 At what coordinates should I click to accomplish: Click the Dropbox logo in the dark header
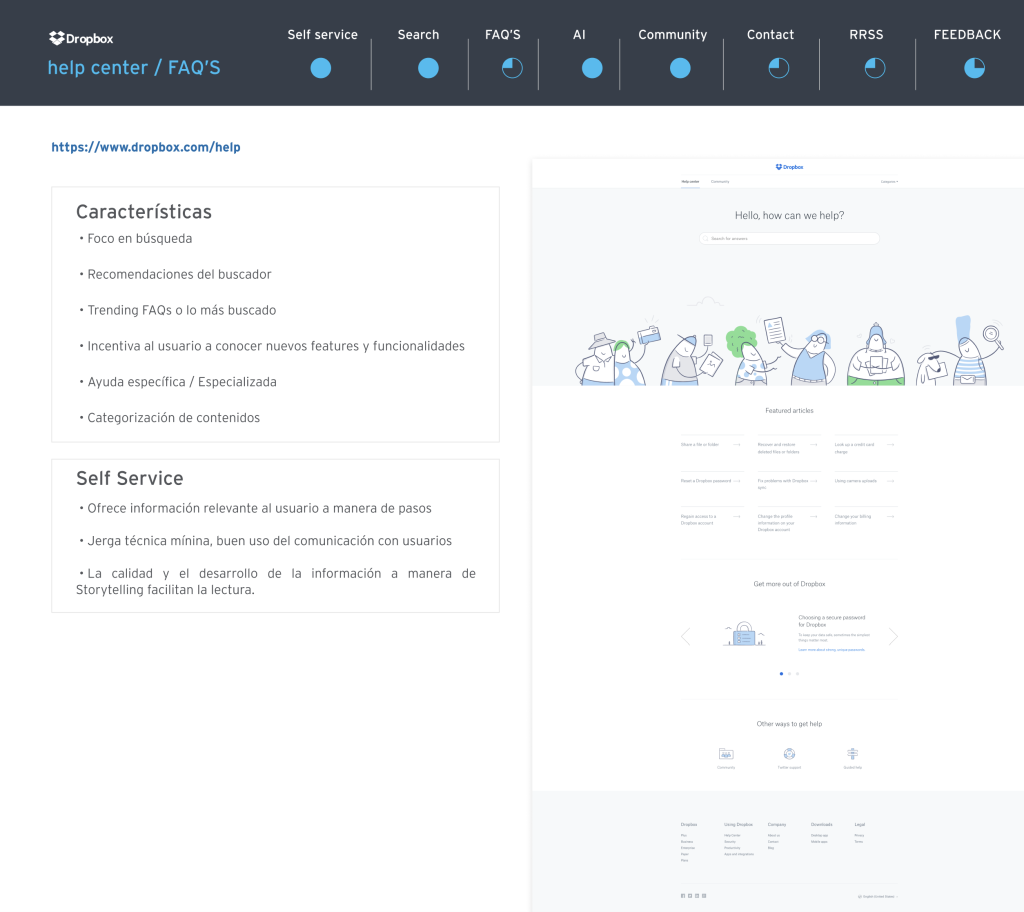[x=81, y=39]
